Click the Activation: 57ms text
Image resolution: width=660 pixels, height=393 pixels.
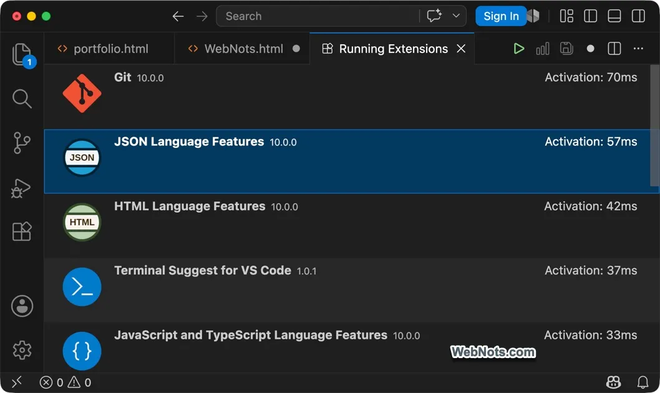[591, 142]
